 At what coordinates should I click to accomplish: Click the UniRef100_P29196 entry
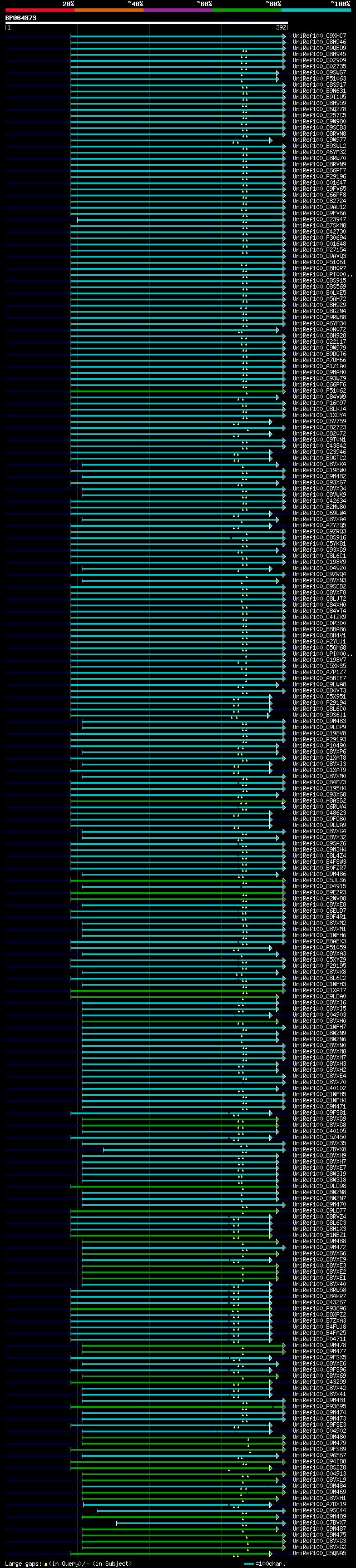point(319,176)
